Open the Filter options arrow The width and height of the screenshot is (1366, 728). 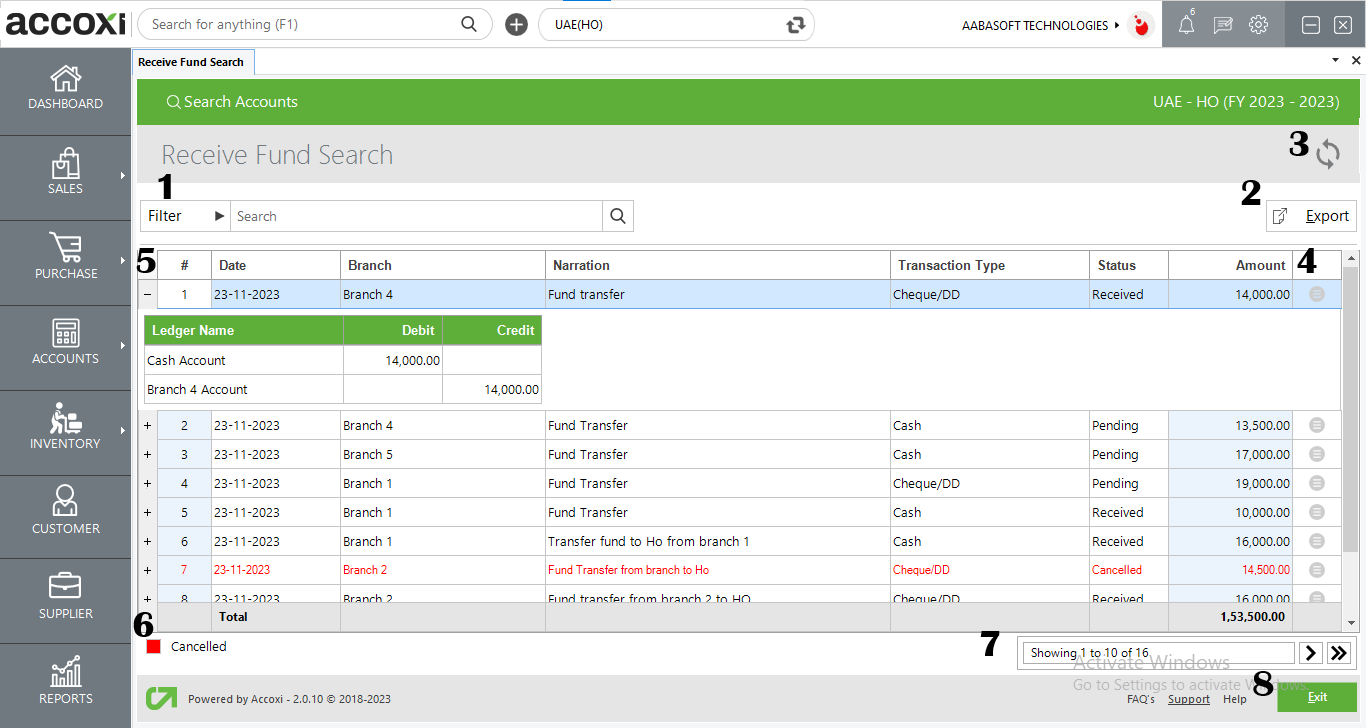pos(212,215)
